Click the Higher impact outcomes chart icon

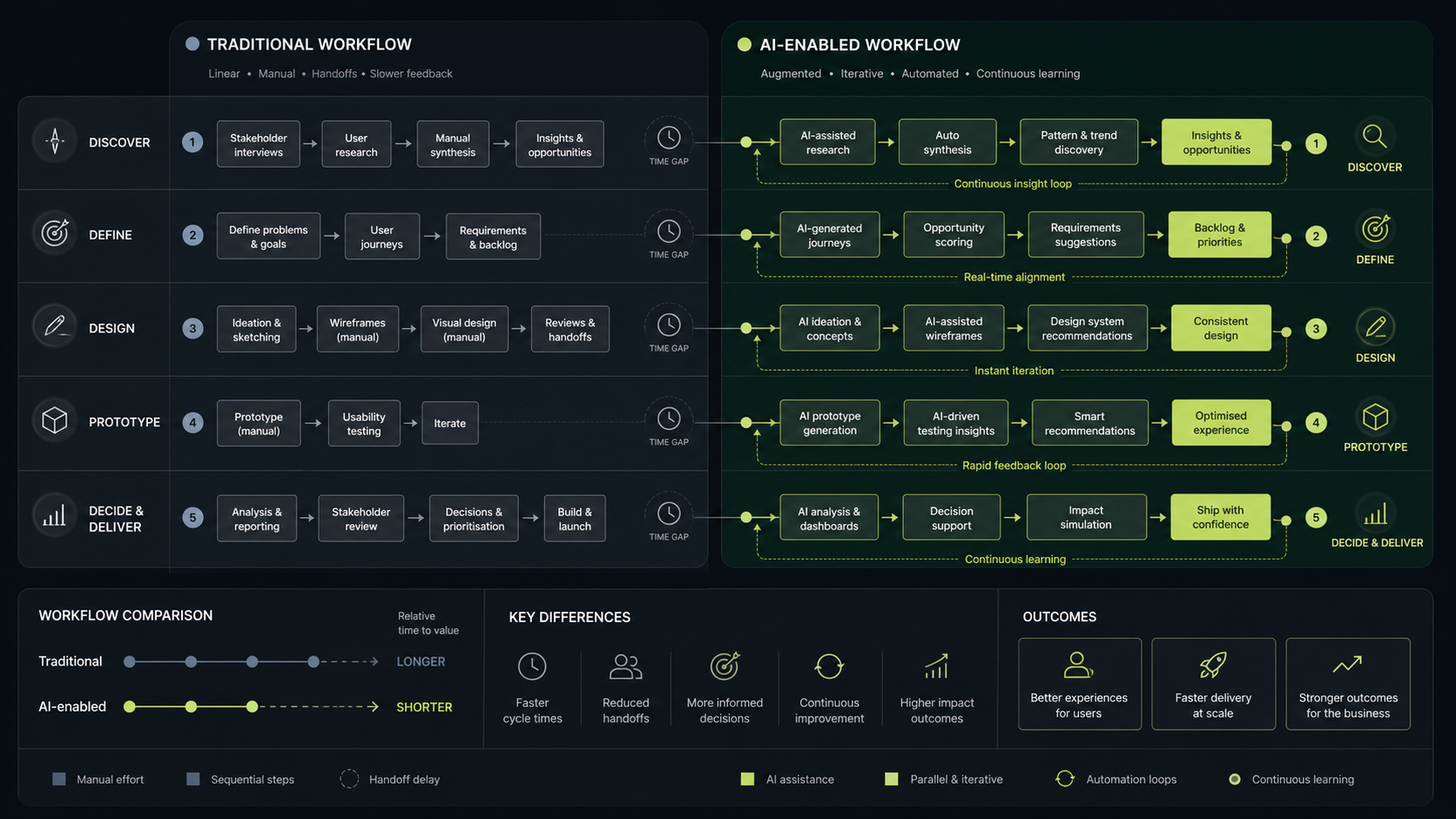point(936,667)
